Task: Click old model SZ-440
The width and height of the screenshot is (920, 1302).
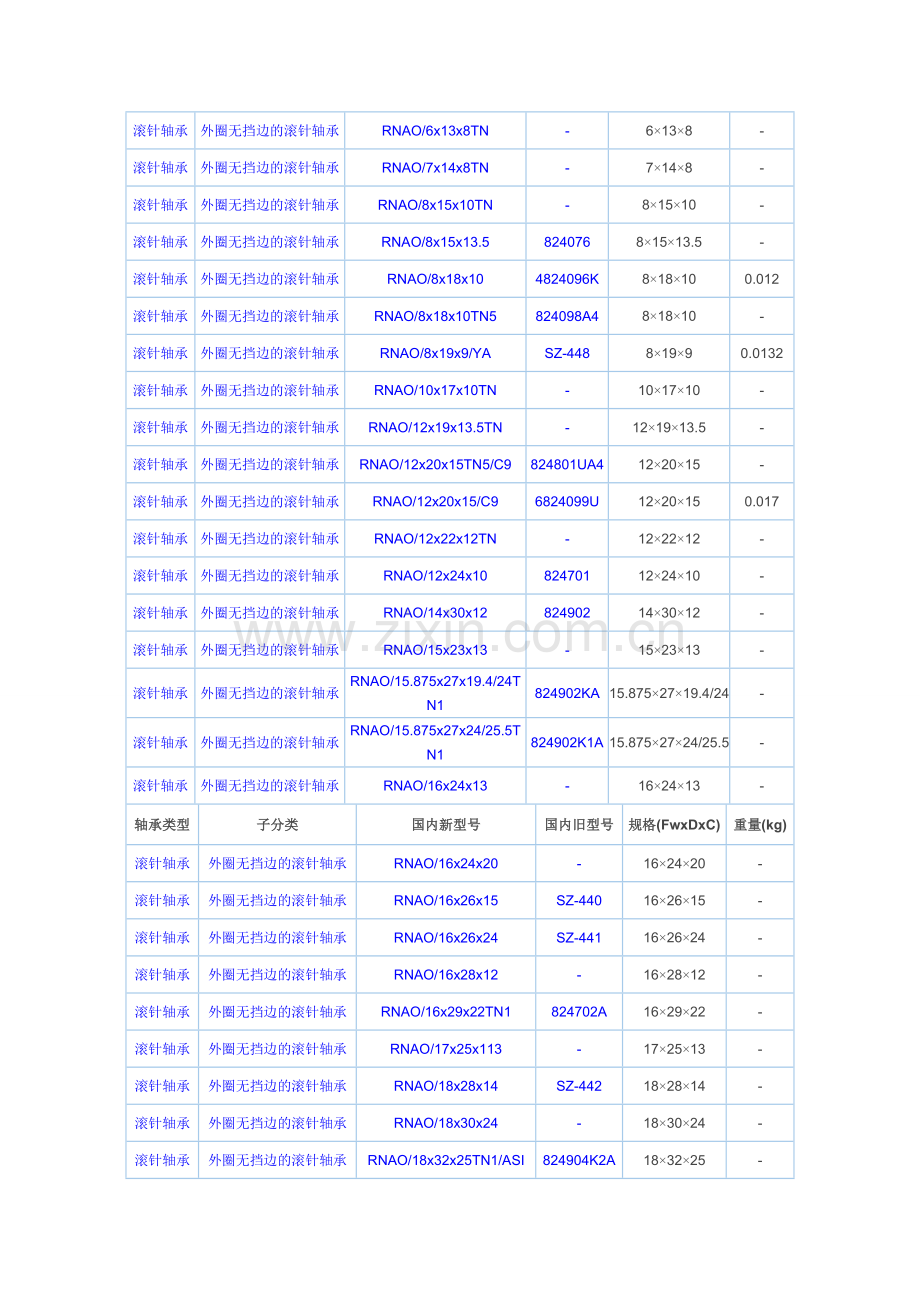Action: tap(579, 900)
